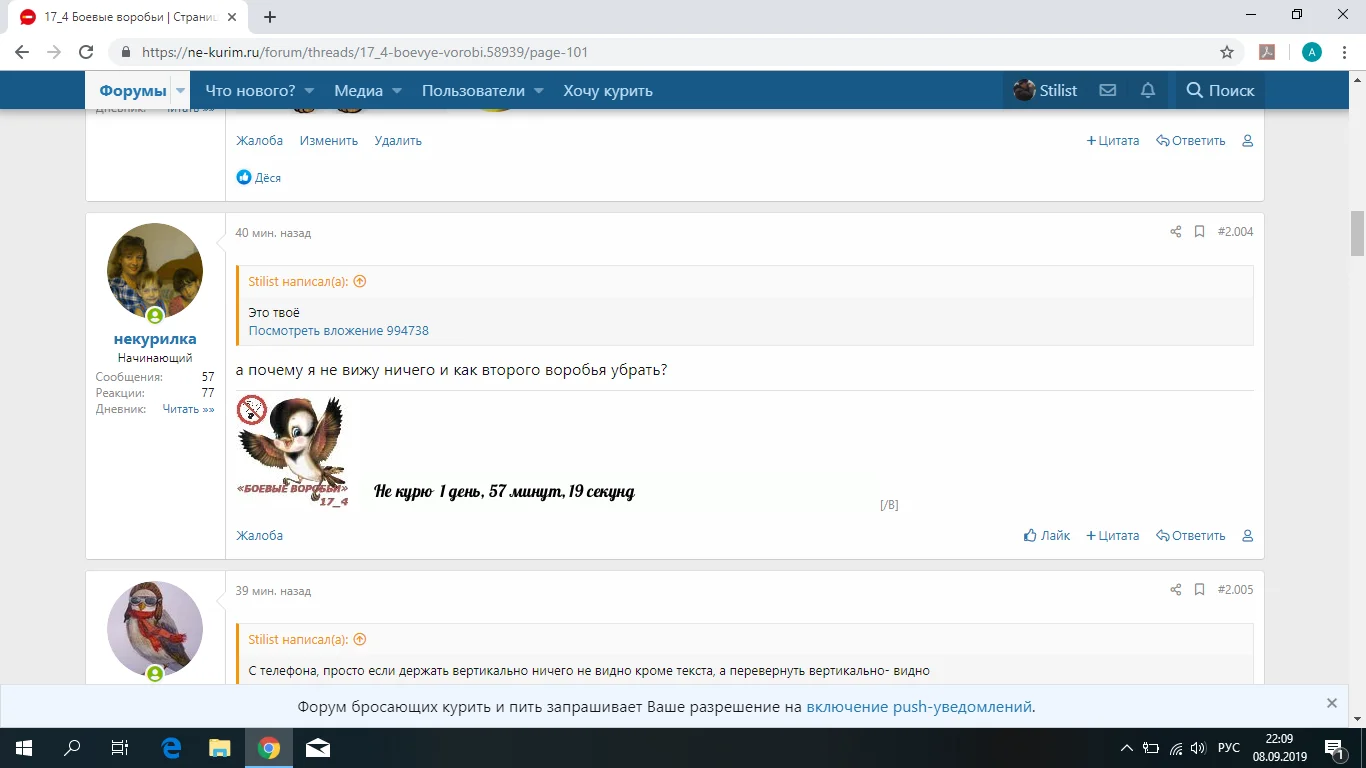Image resolution: width=1366 pixels, height=768 pixels.
Task: Open the Что нового? section
Action: [250, 91]
